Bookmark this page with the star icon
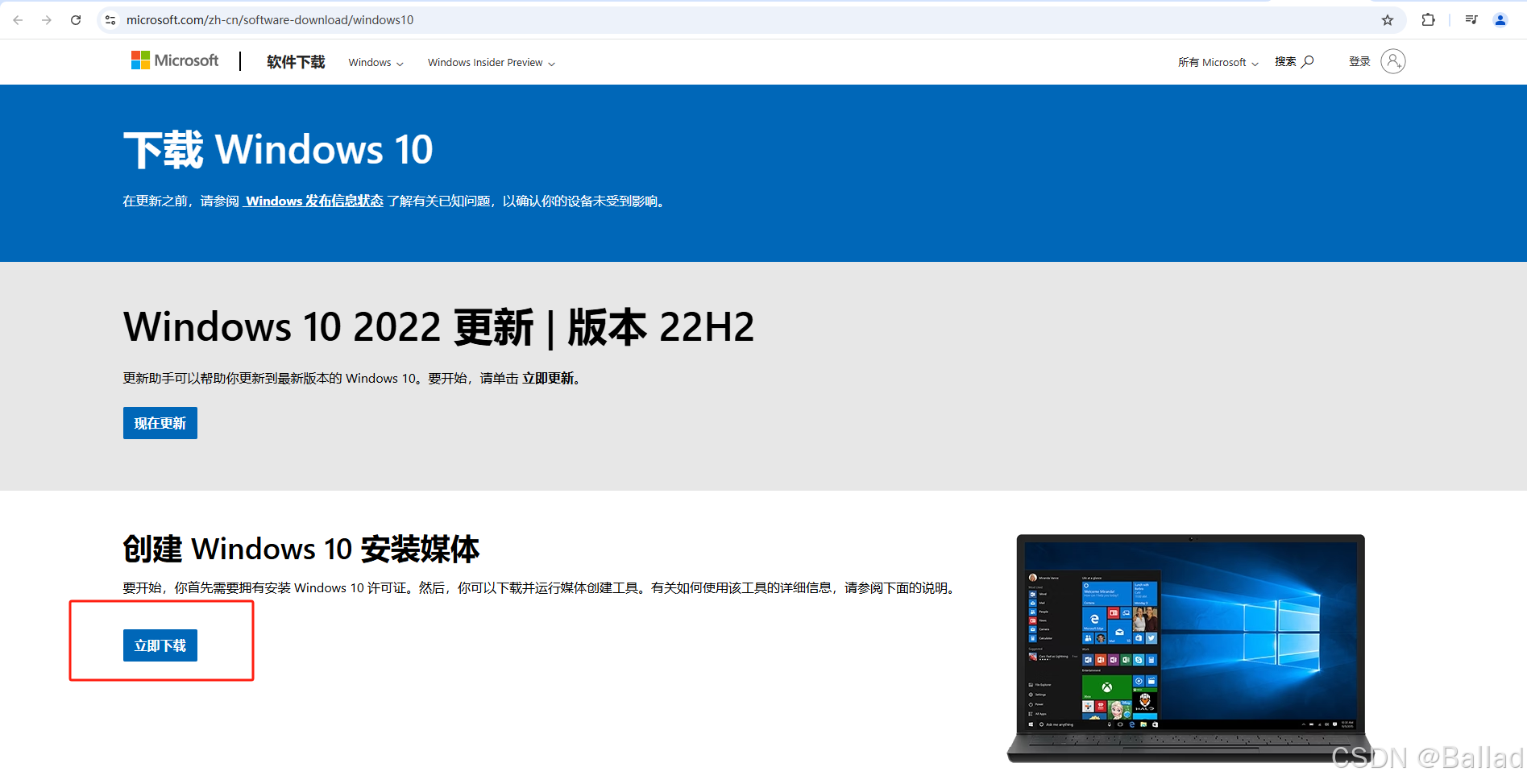Viewport: 1527px width, 784px height. (x=1388, y=20)
